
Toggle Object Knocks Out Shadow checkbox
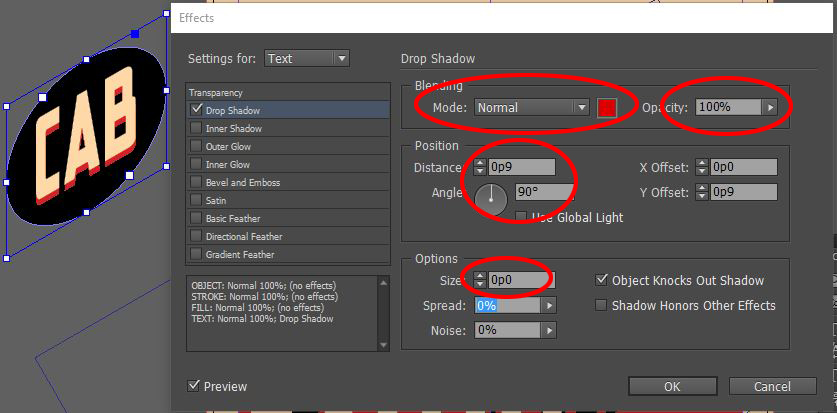[x=602, y=281]
